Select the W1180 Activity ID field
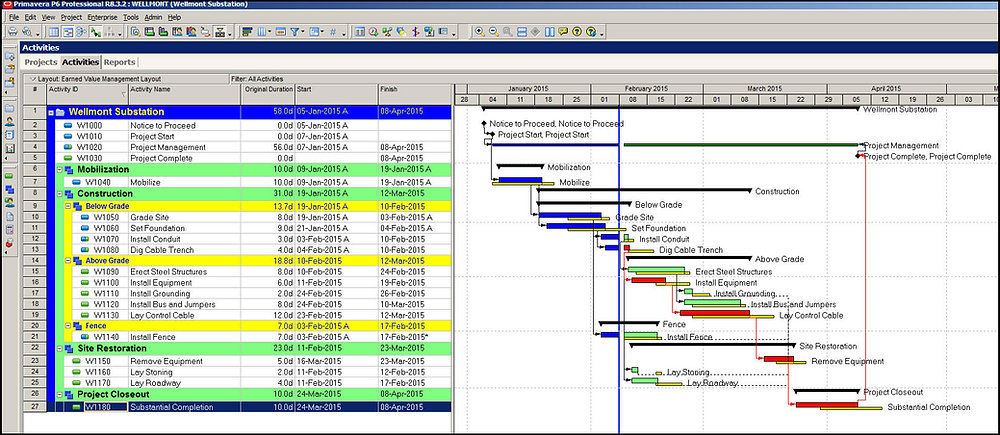 pyautogui.click(x=106, y=407)
